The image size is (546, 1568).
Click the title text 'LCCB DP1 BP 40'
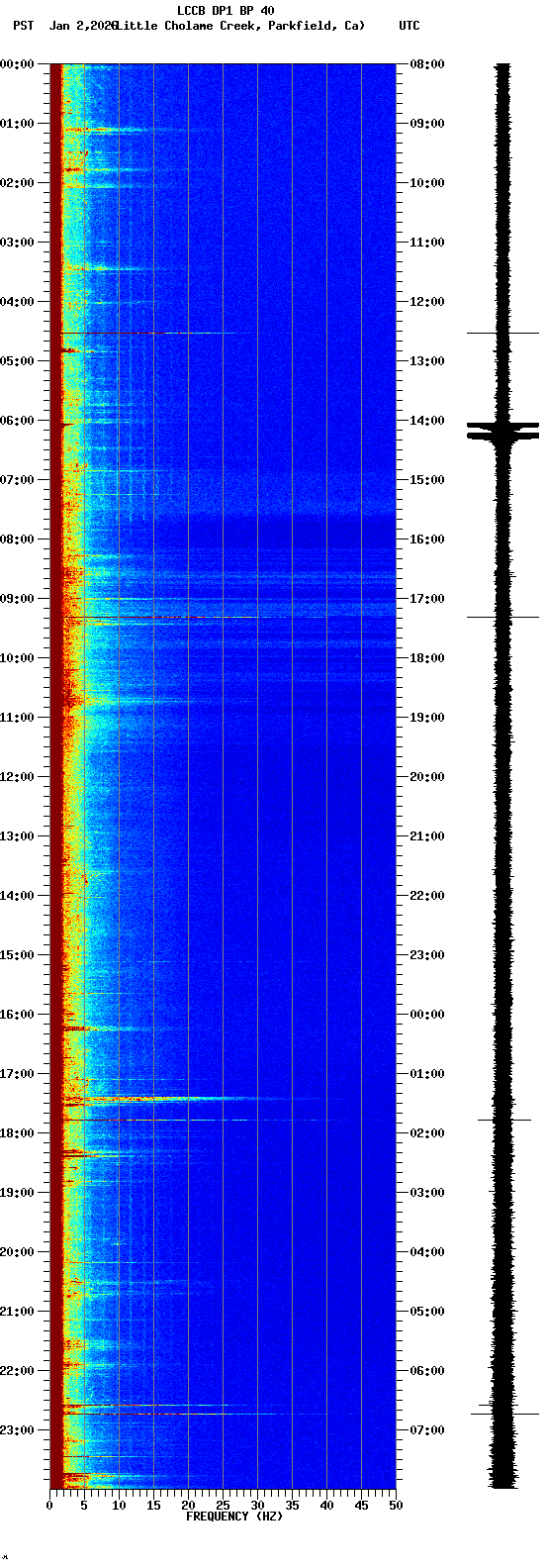[x=226, y=11]
